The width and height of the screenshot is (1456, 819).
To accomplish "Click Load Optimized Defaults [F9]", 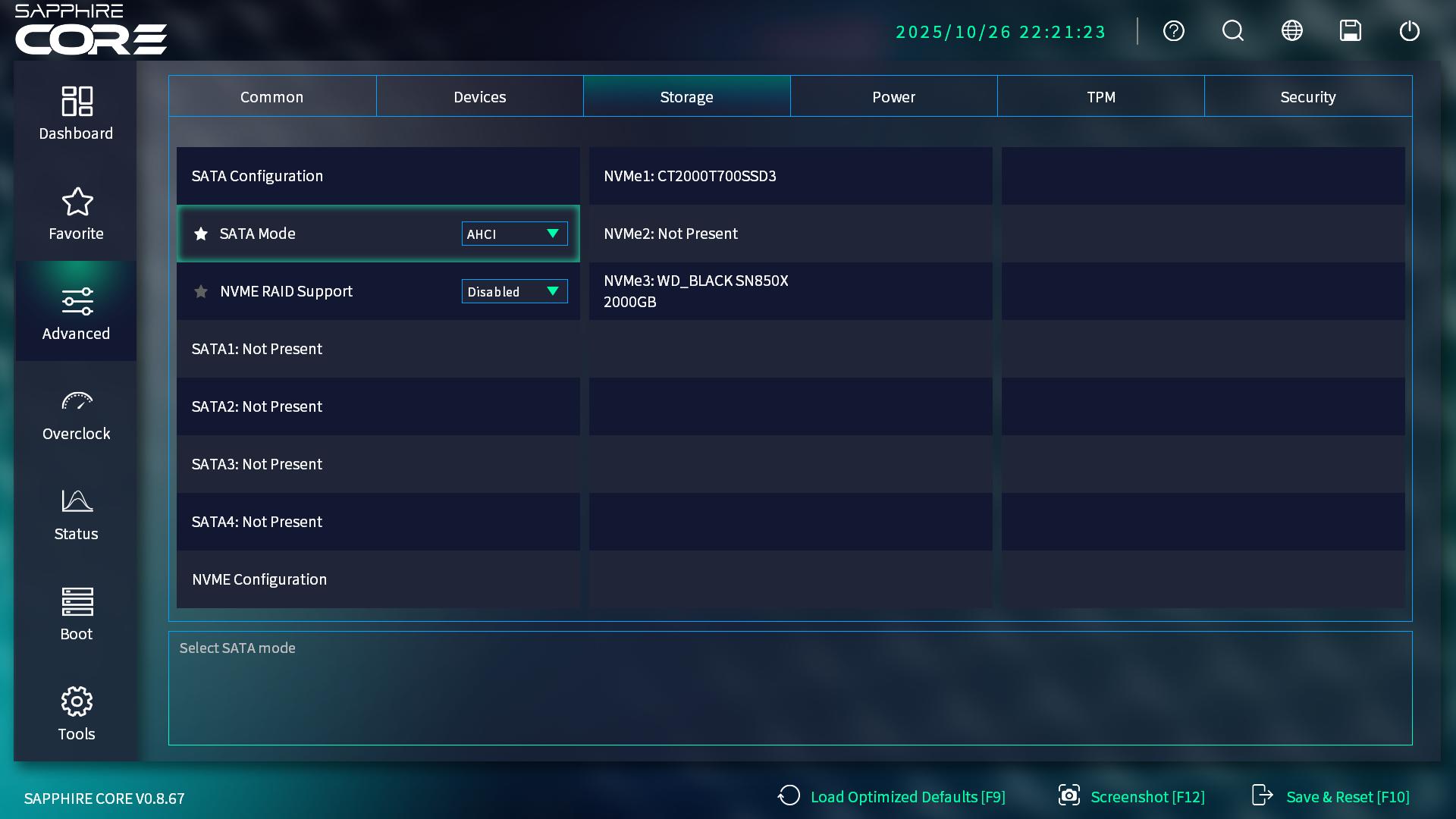I will tap(892, 797).
